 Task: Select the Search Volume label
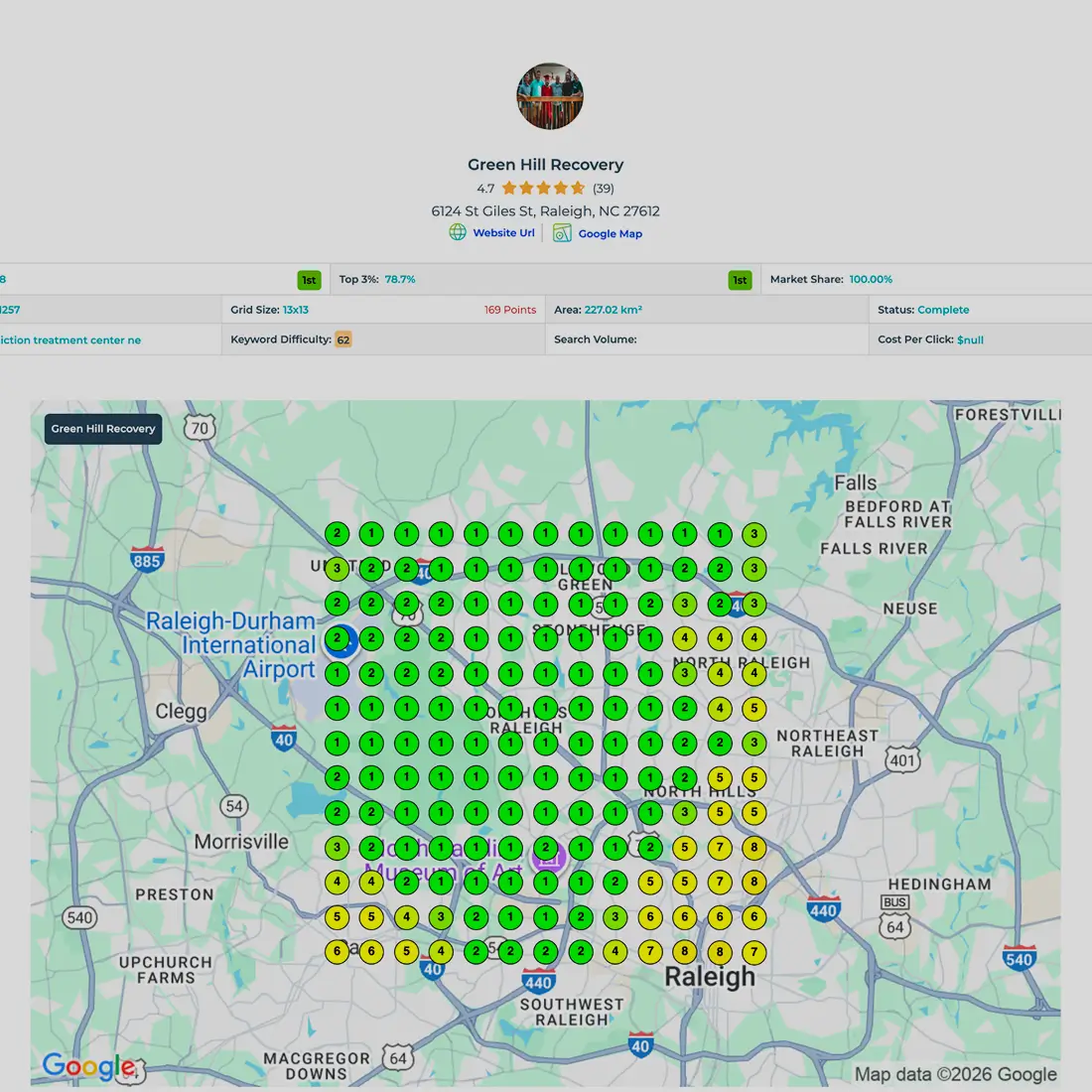[x=596, y=340]
